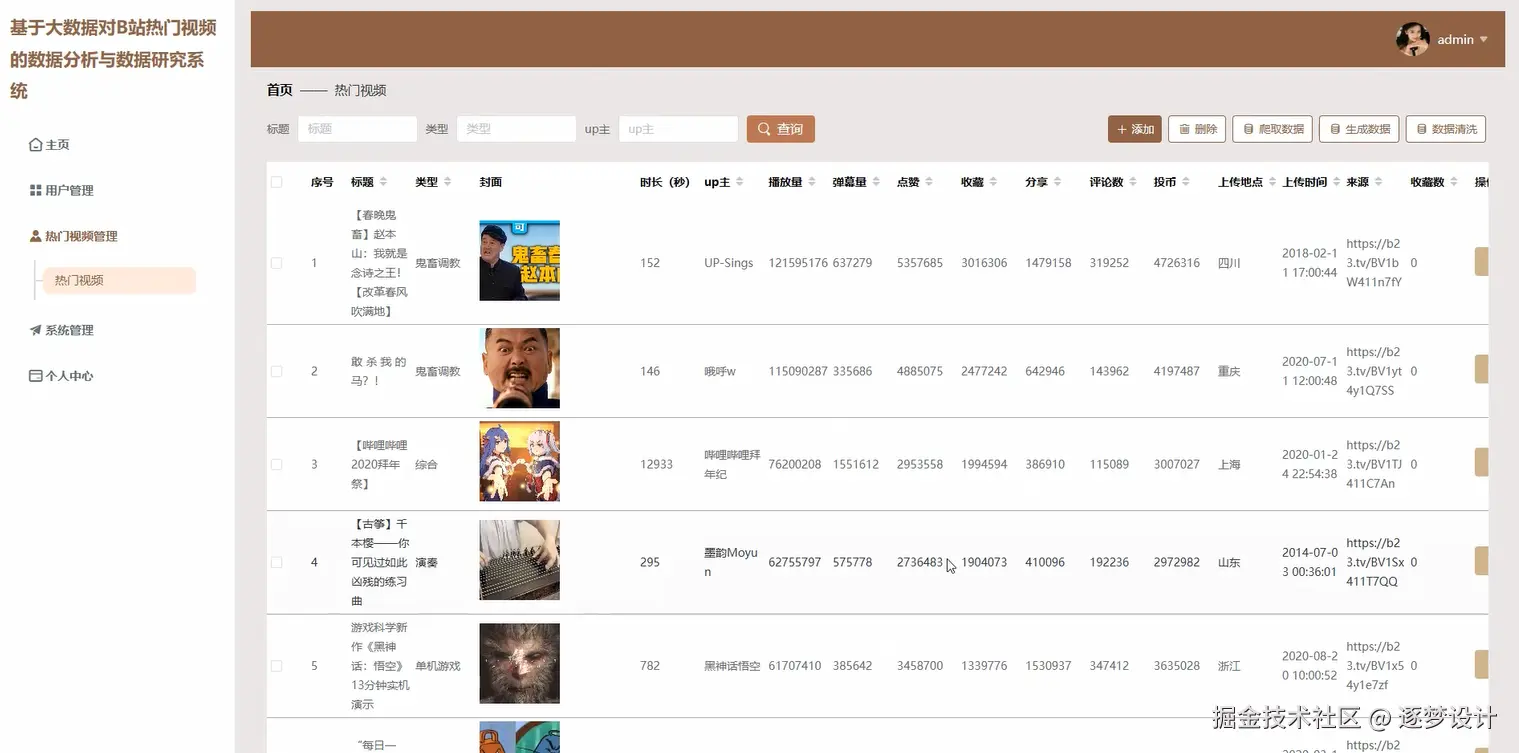Open 系统管理 in the sidebar
1519x753 pixels.
click(x=61, y=330)
